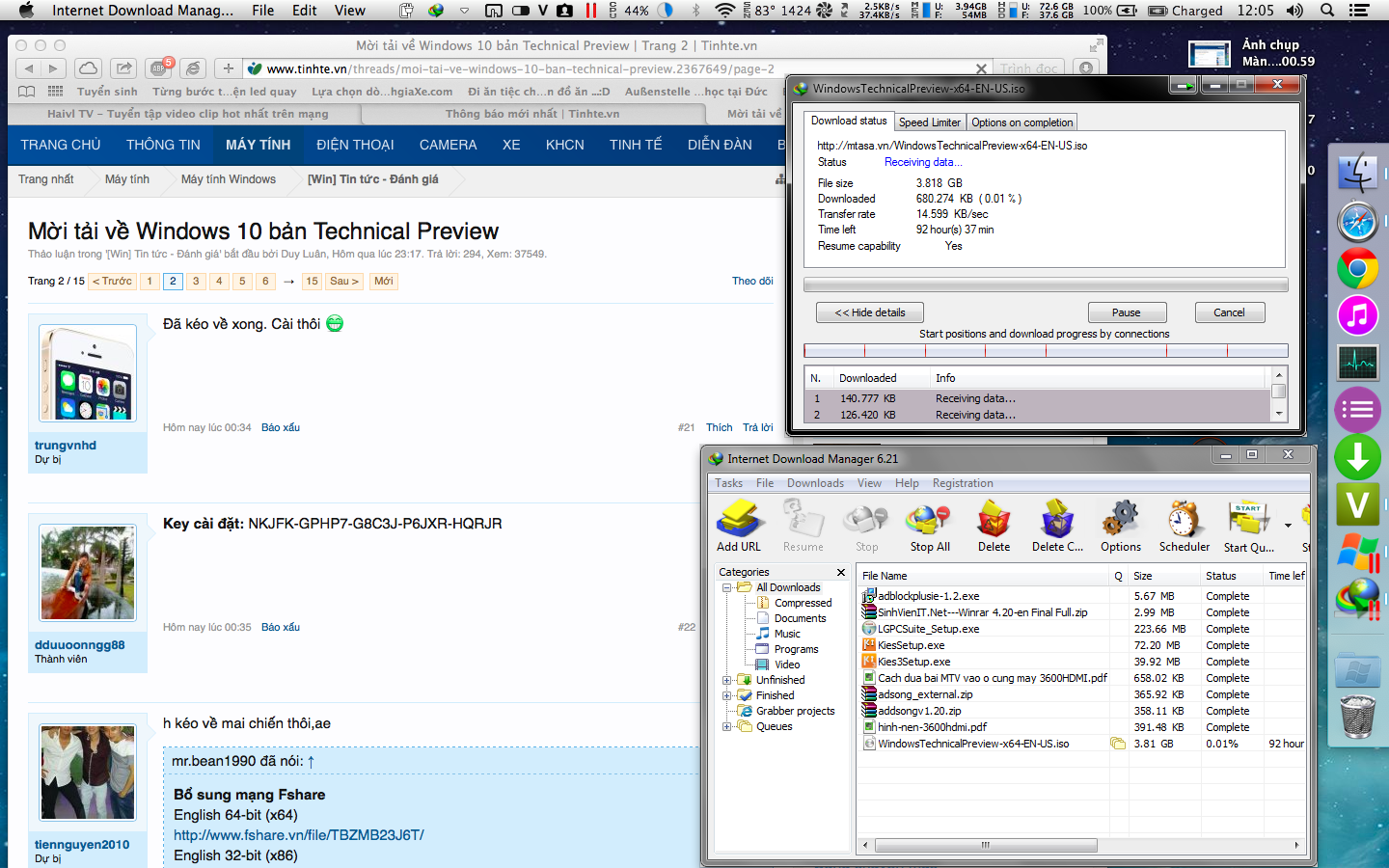Screen dimensions: 1389x868
Task: Click the Sau > next page link
Action: 344,282
